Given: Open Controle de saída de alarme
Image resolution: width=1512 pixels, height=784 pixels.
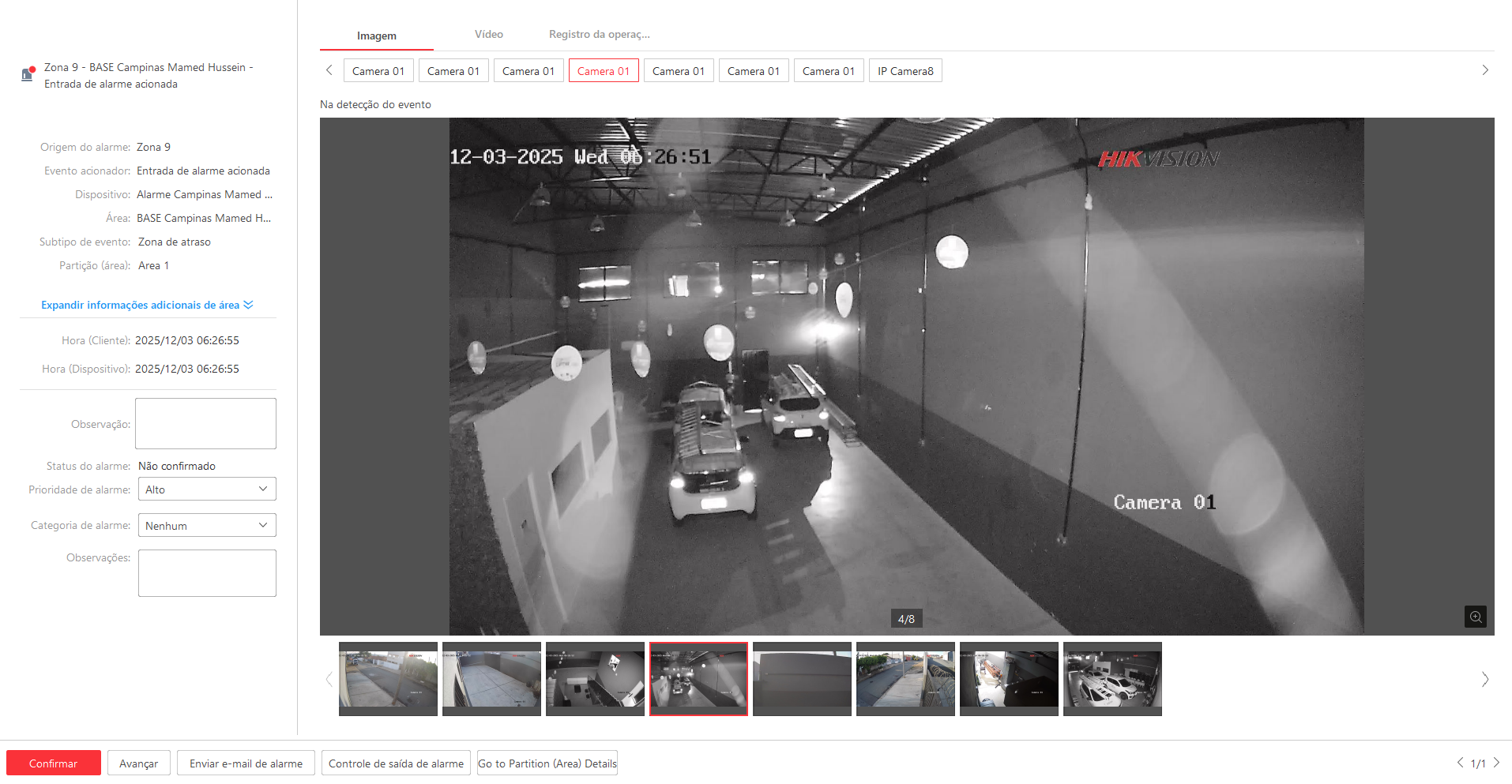Looking at the screenshot, I should [x=396, y=763].
